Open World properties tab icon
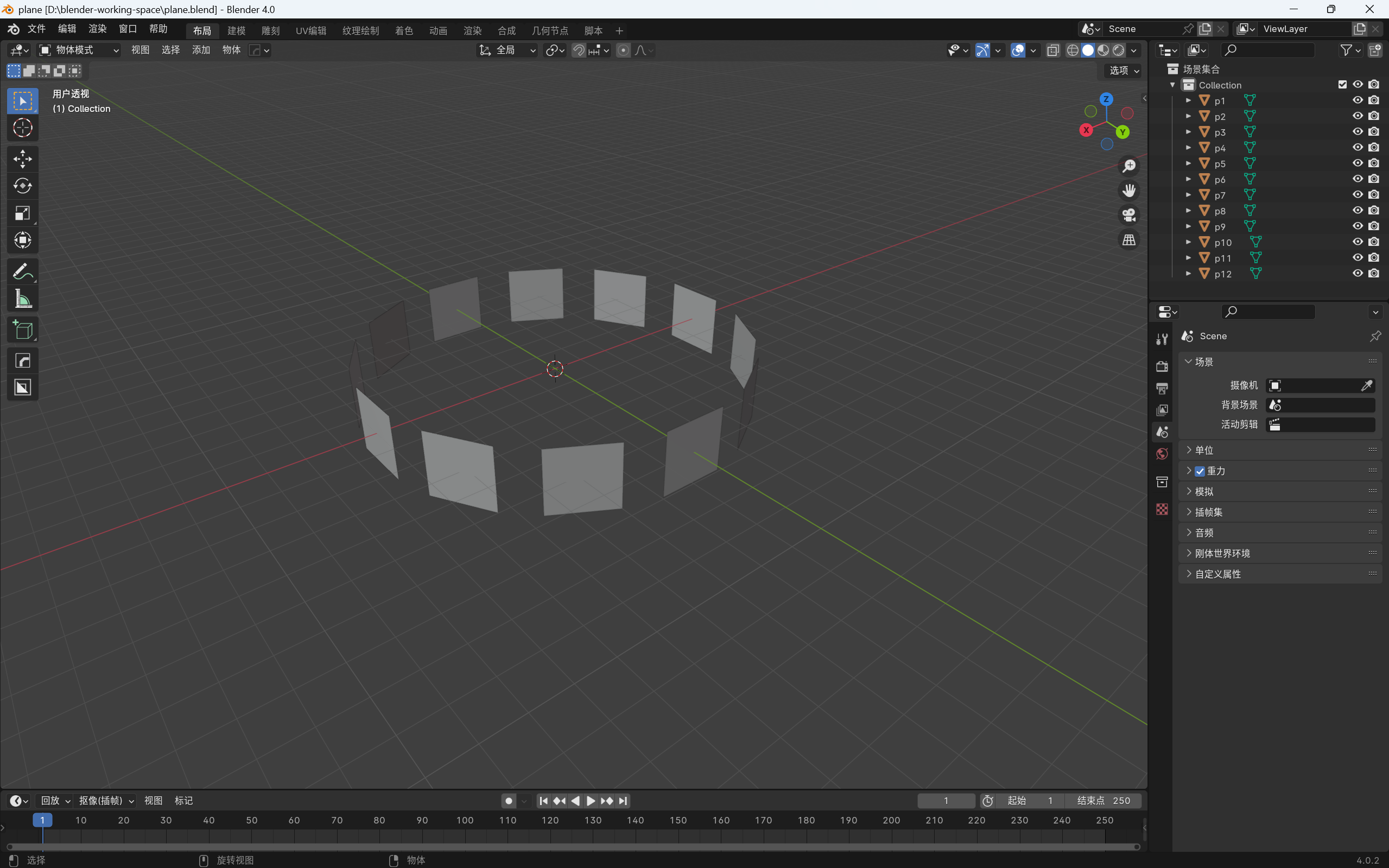Image resolution: width=1389 pixels, height=868 pixels. [1162, 454]
